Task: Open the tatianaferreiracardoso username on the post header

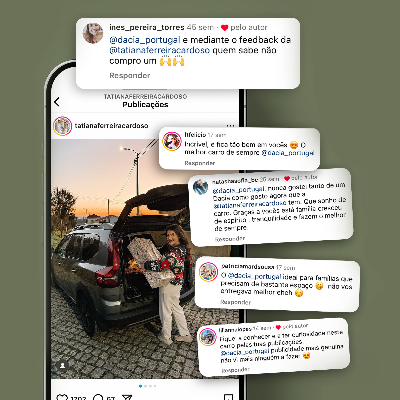Action: click(111, 126)
